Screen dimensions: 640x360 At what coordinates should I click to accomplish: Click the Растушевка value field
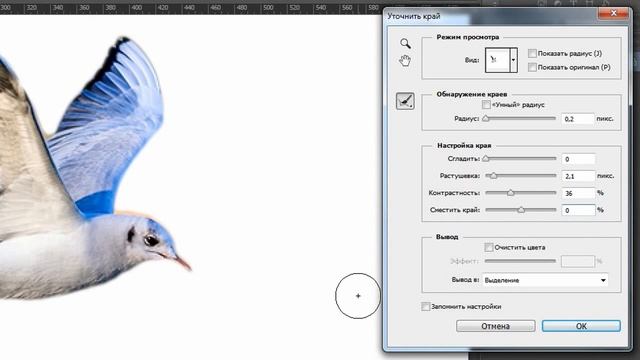[x=578, y=176]
